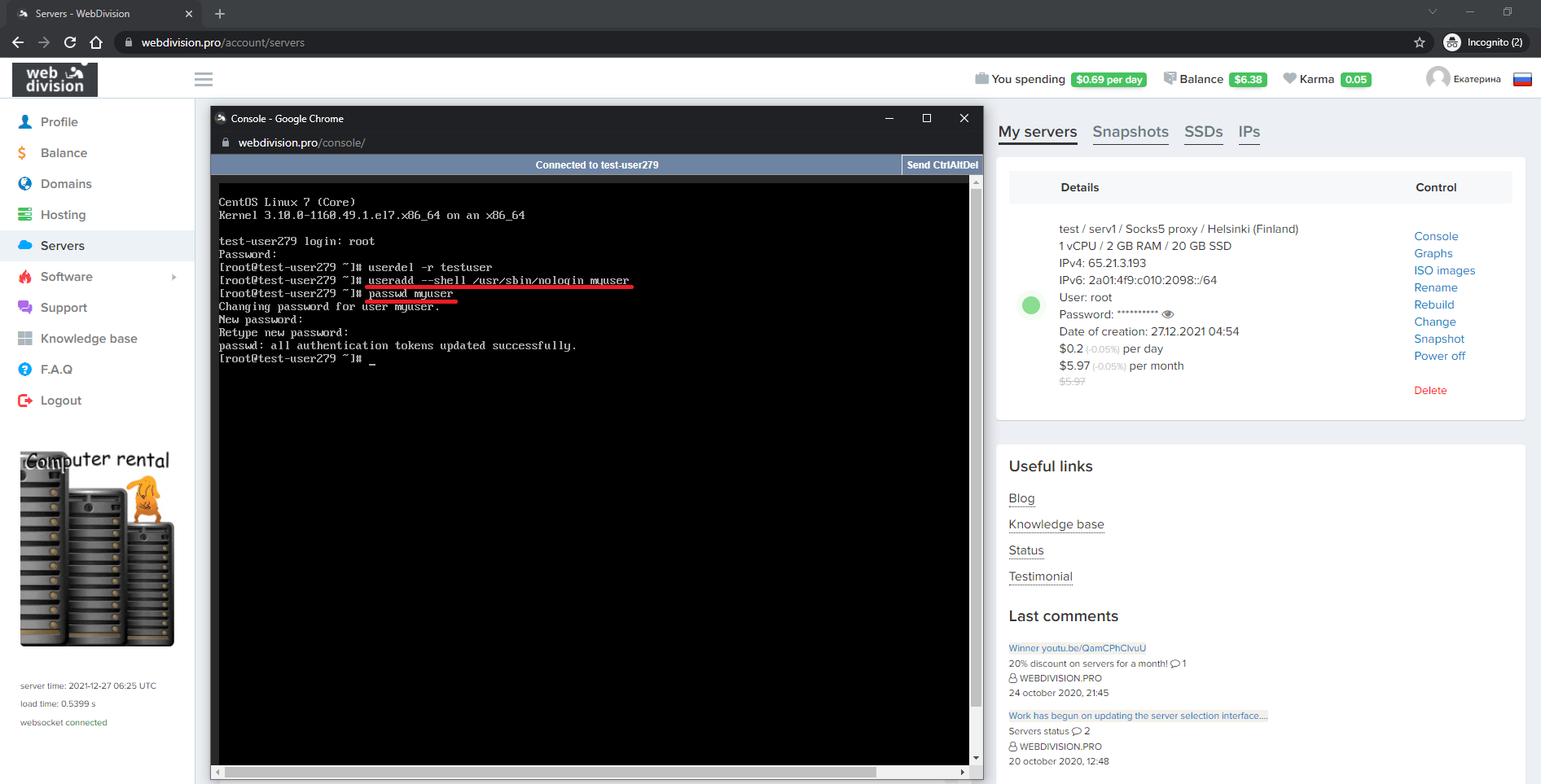The image size is (1541, 784).
Task: Switch to the Snapshots tab
Action: point(1130,132)
